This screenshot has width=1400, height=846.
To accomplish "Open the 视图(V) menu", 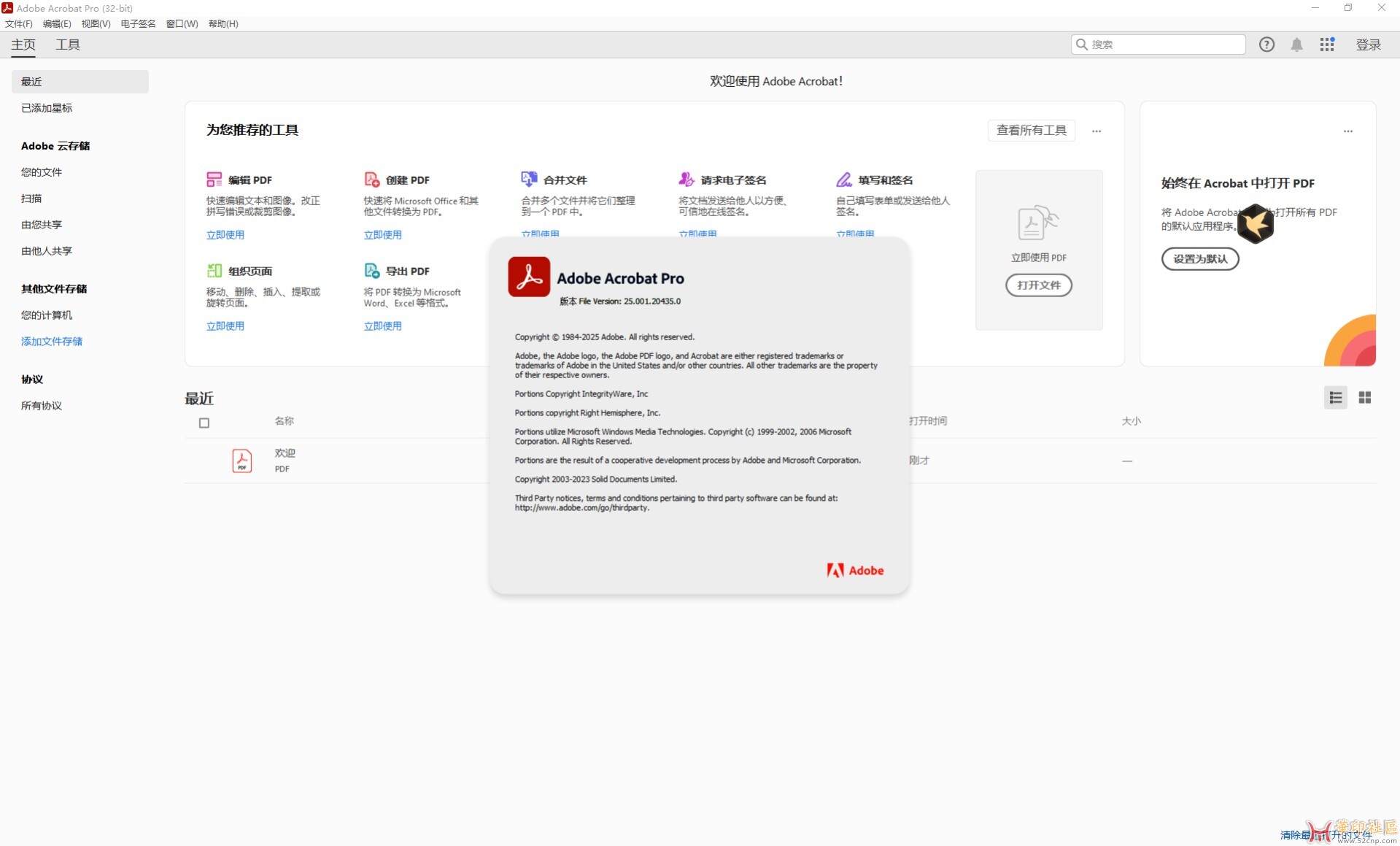I will [96, 24].
